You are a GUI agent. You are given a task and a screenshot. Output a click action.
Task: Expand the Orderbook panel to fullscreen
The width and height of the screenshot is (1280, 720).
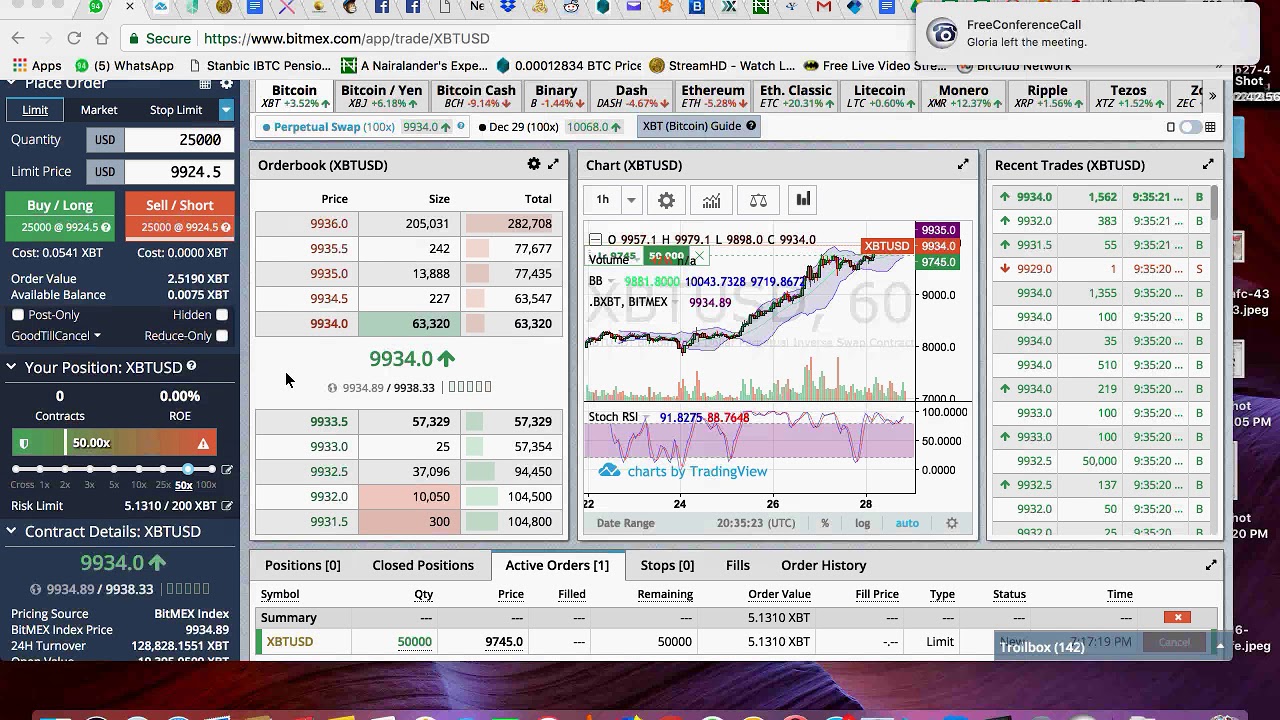pyautogui.click(x=553, y=164)
